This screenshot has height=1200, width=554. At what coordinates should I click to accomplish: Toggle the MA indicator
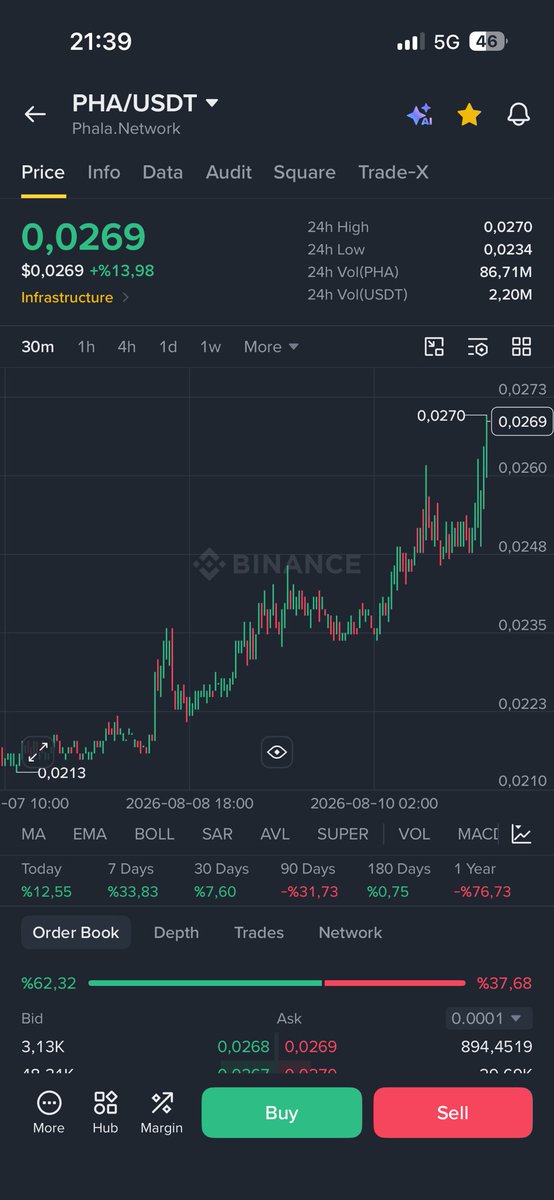33,834
